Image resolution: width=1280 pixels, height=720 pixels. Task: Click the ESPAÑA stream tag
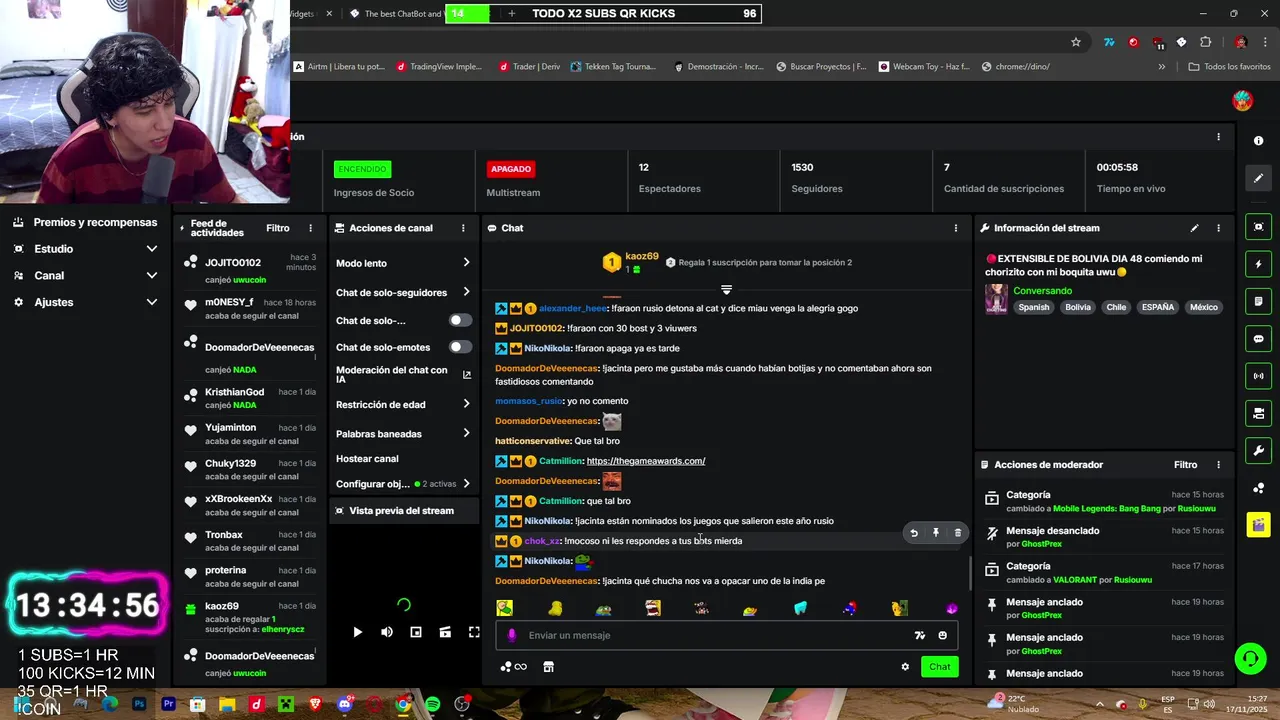[x=1158, y=307]
